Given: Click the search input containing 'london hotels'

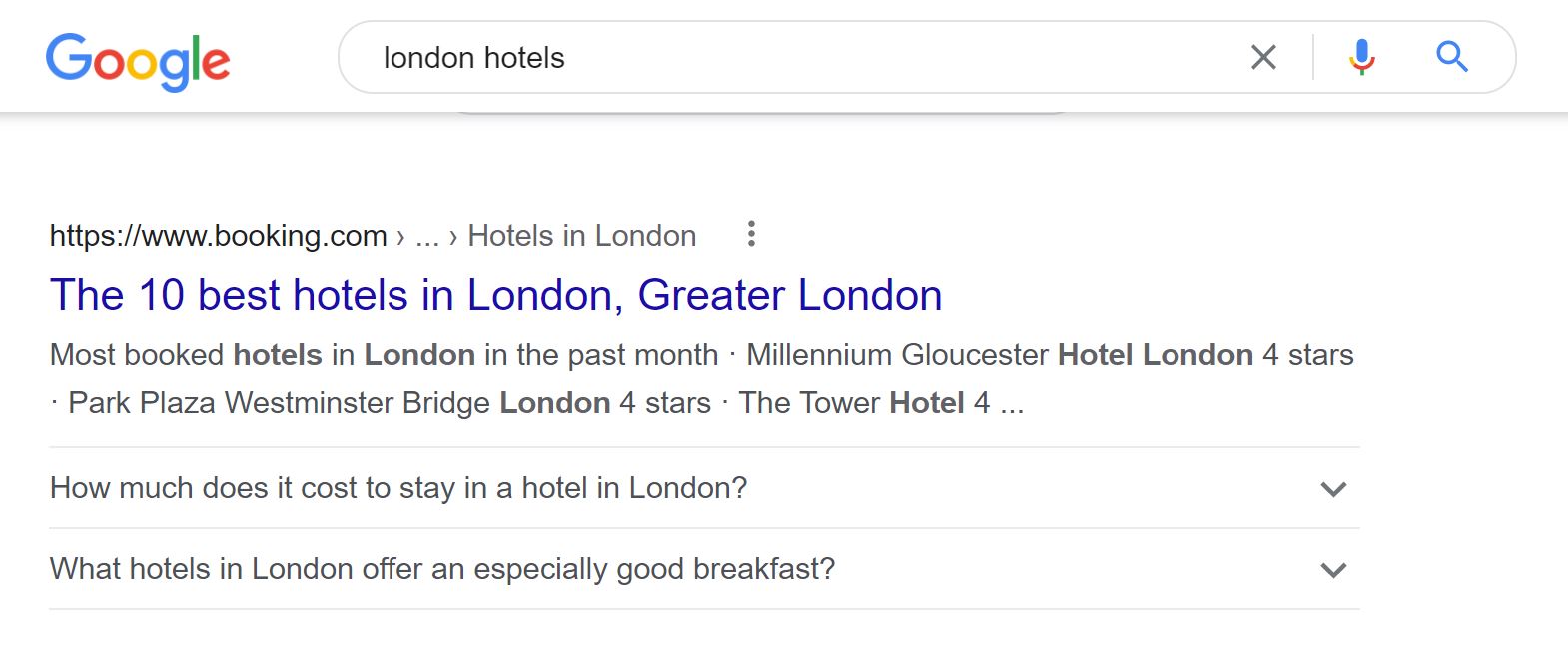Looking at the screenshot, I should 699,57.
